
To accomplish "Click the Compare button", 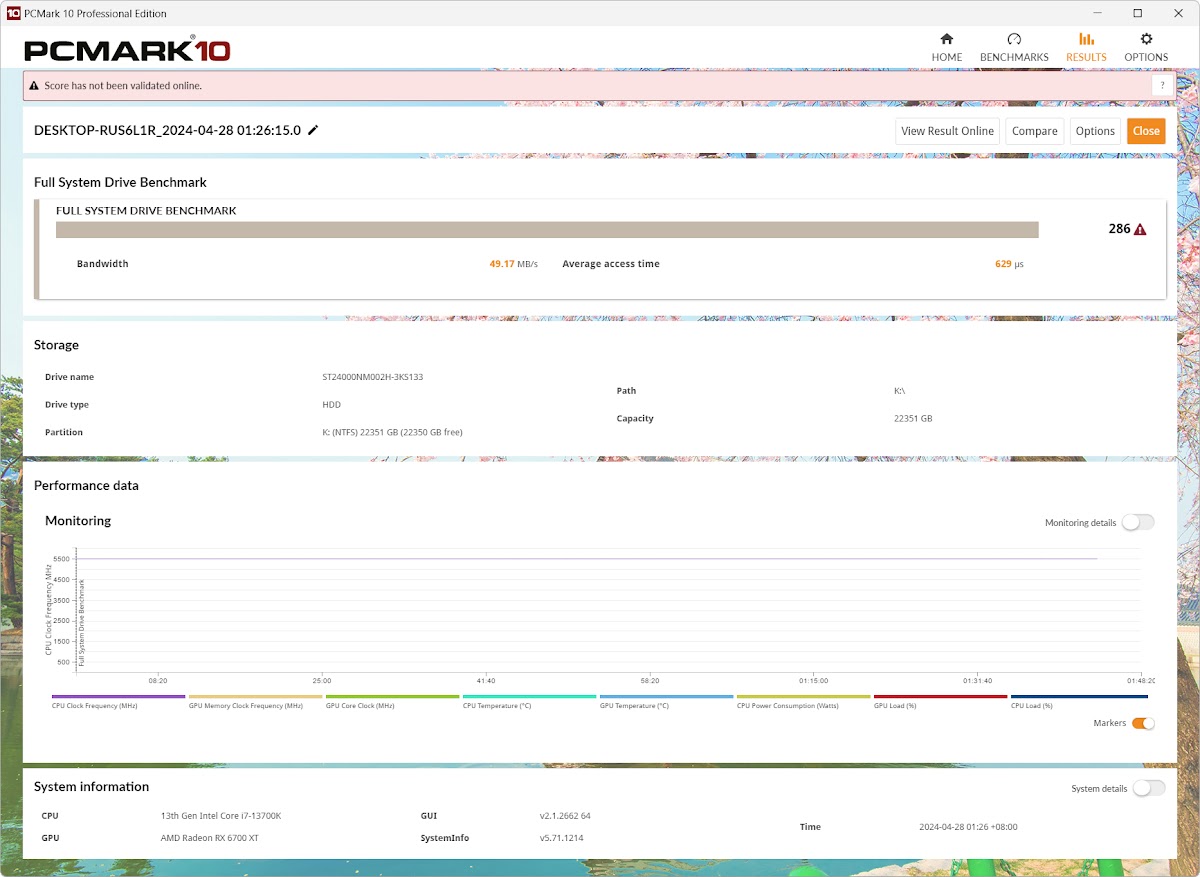I will [1034, 131].
